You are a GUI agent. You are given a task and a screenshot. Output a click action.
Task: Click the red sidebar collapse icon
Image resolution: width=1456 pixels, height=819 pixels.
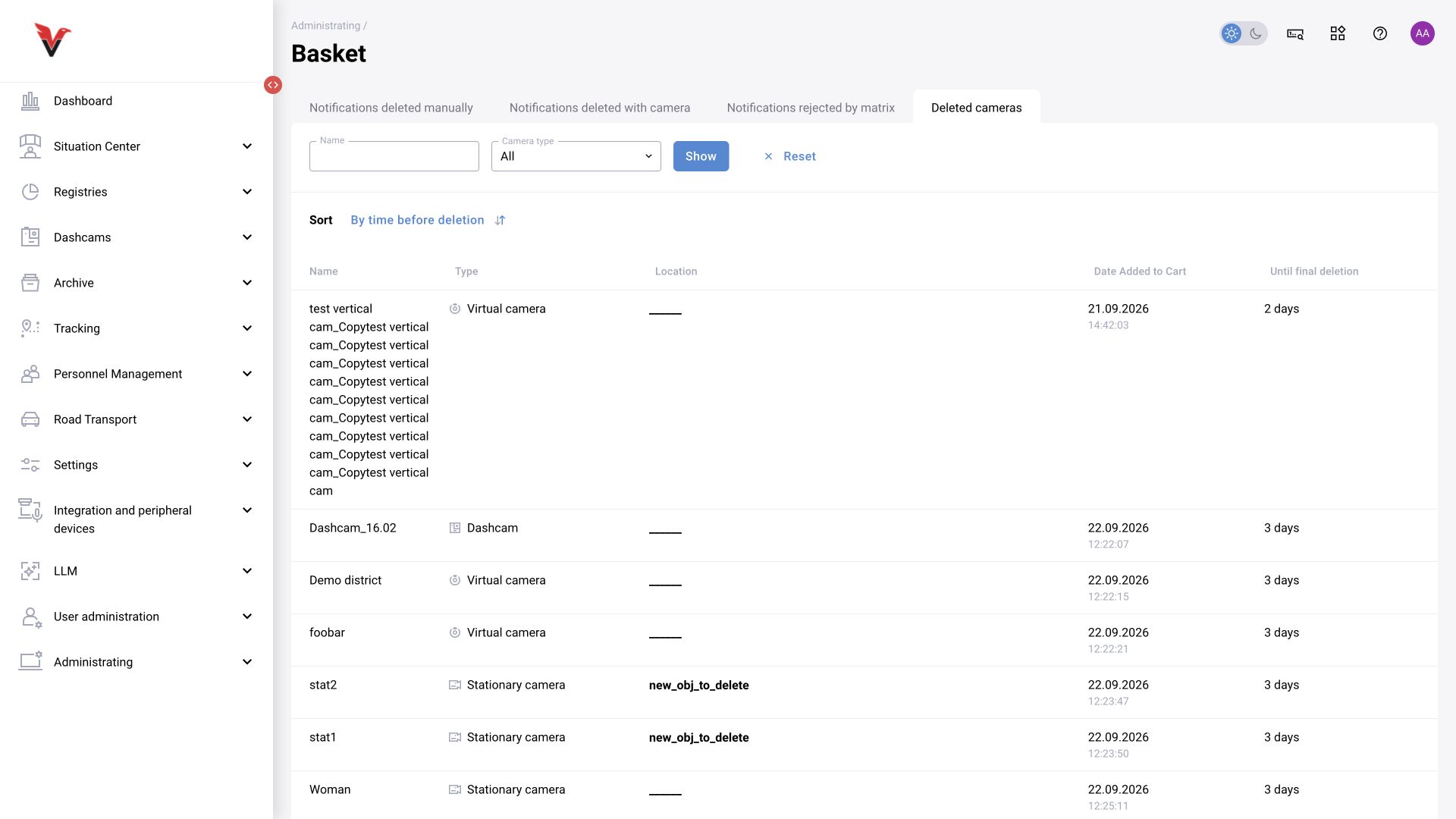click(273, 85)
